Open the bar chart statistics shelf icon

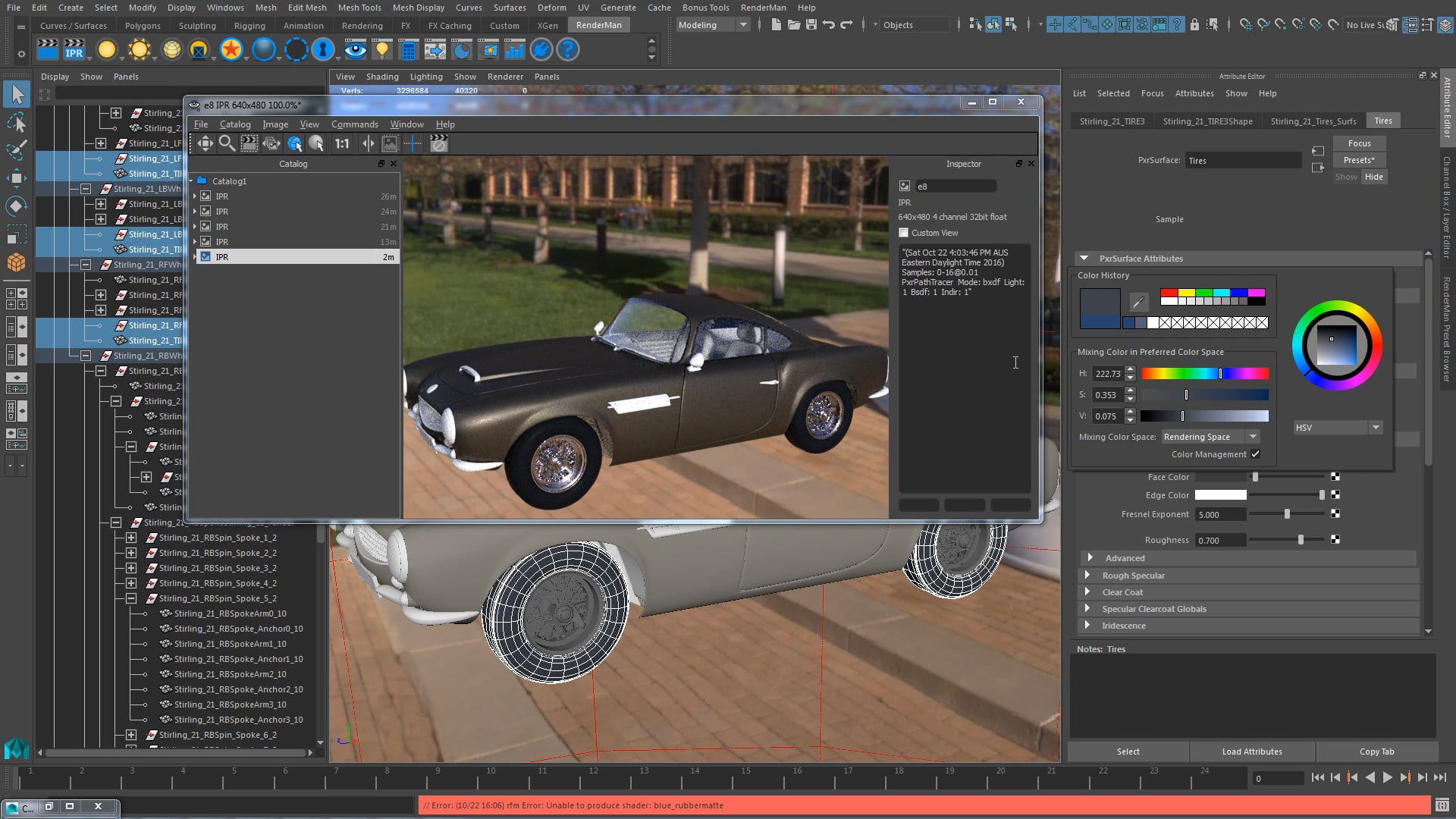[x=514, y=50]
